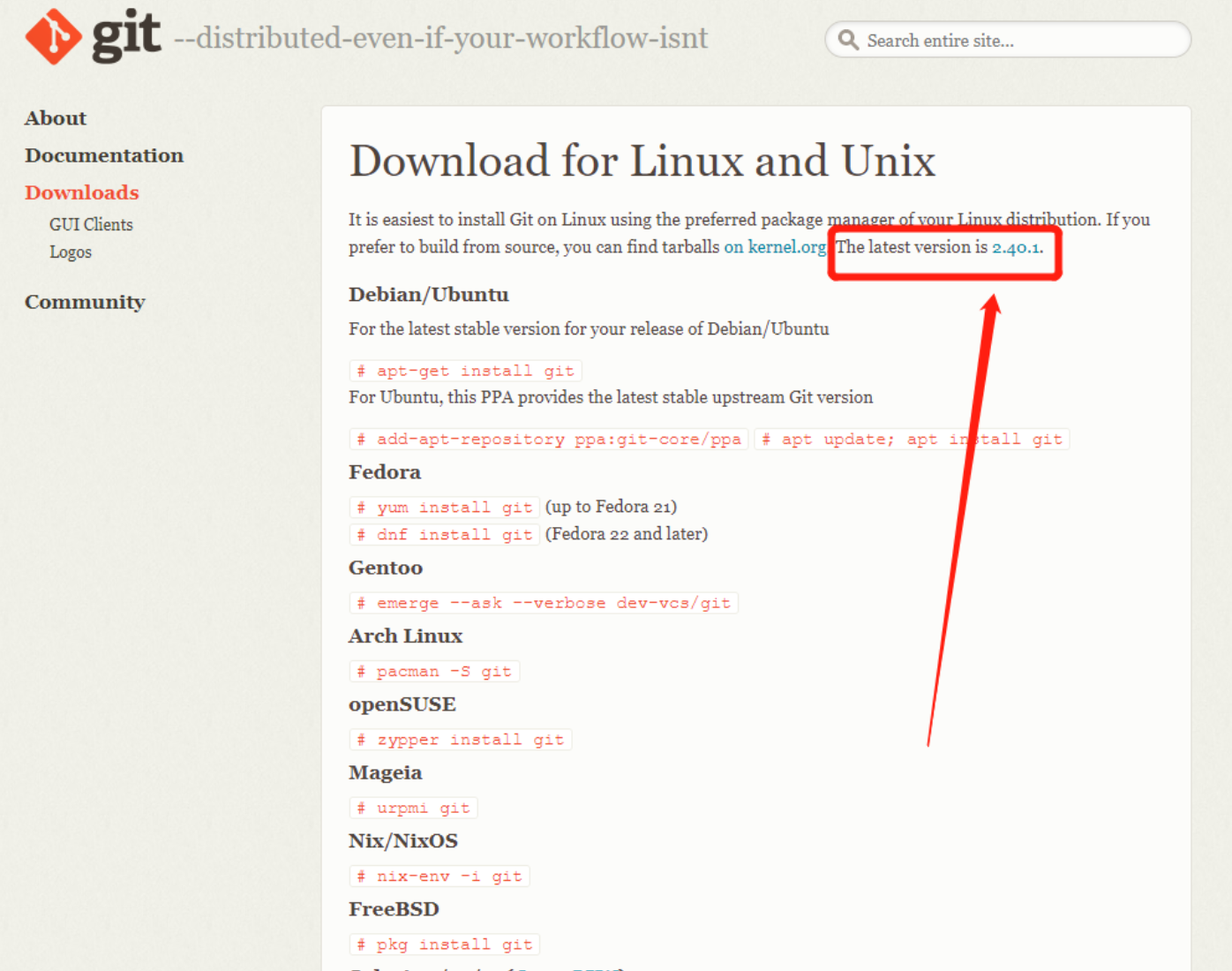Select Downloads in the sidebar
Image resolution: width=1232 pixels, height=971 pixels.
point(82,192)
